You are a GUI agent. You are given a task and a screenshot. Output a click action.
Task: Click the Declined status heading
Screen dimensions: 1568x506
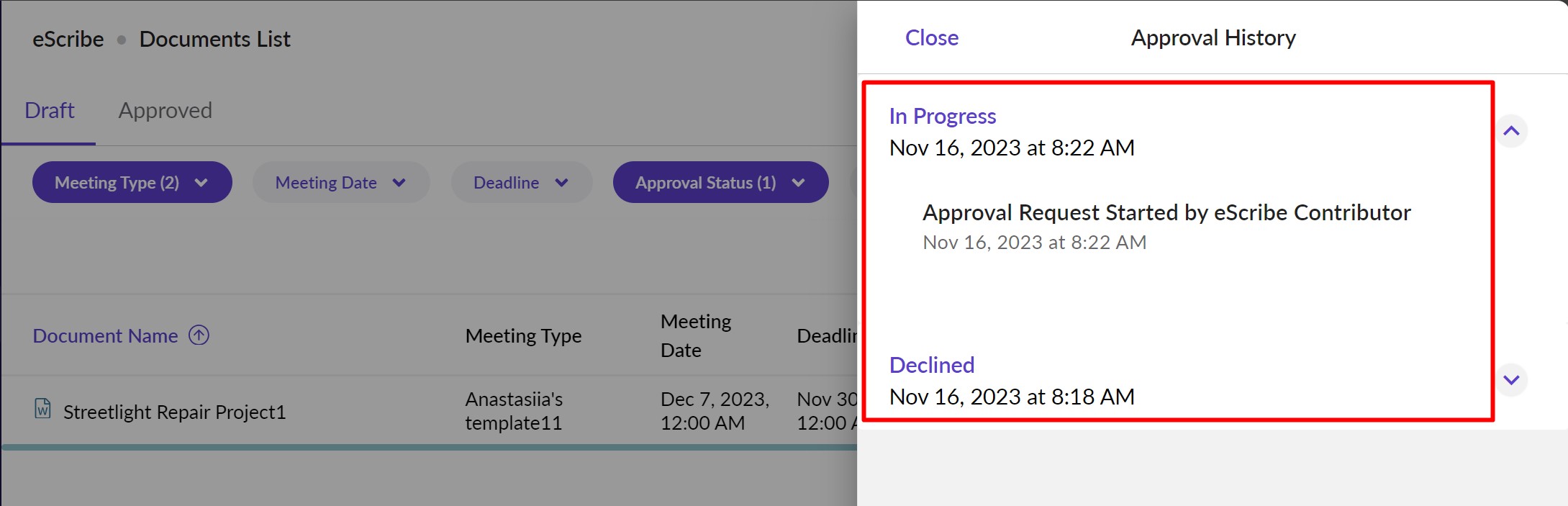[931, 366]
